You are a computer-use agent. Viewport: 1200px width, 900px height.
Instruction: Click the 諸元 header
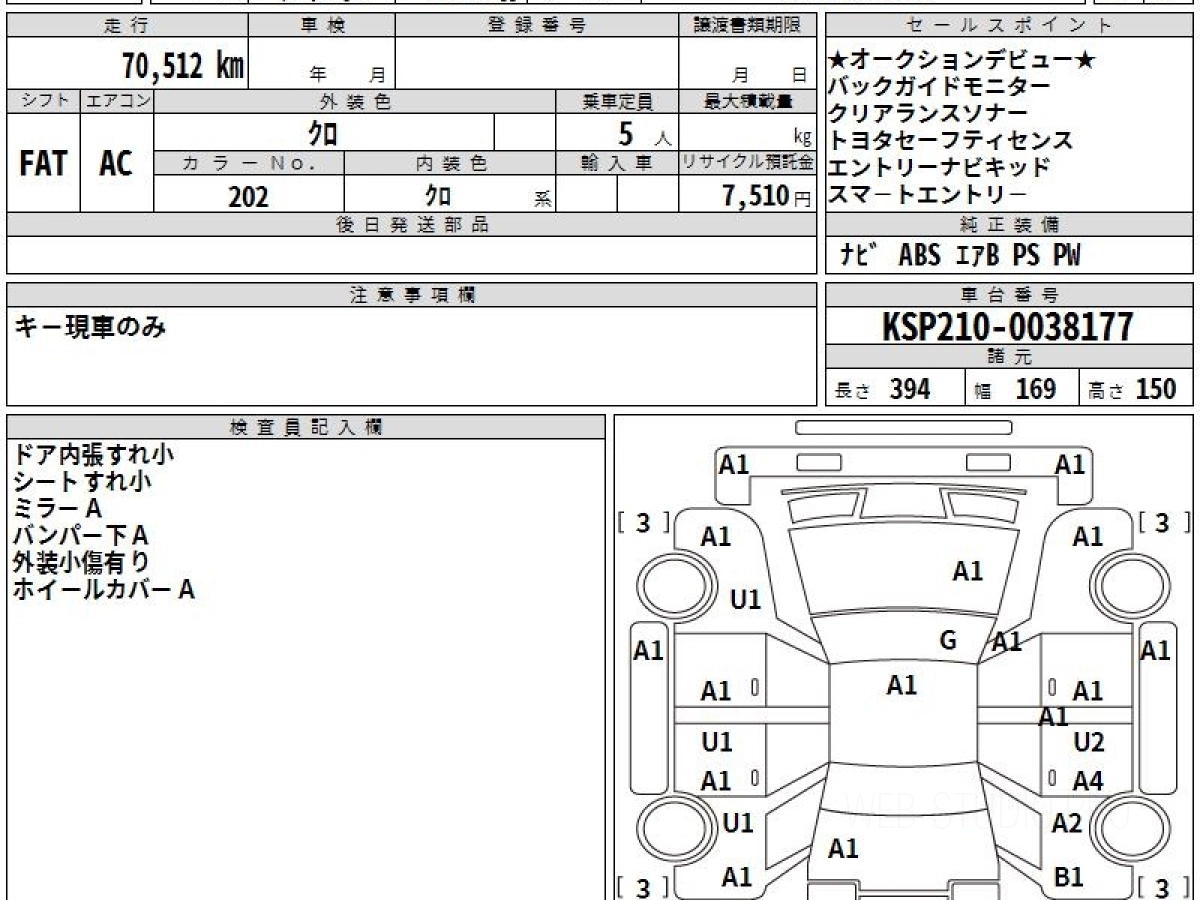[x=1009, y=357]
